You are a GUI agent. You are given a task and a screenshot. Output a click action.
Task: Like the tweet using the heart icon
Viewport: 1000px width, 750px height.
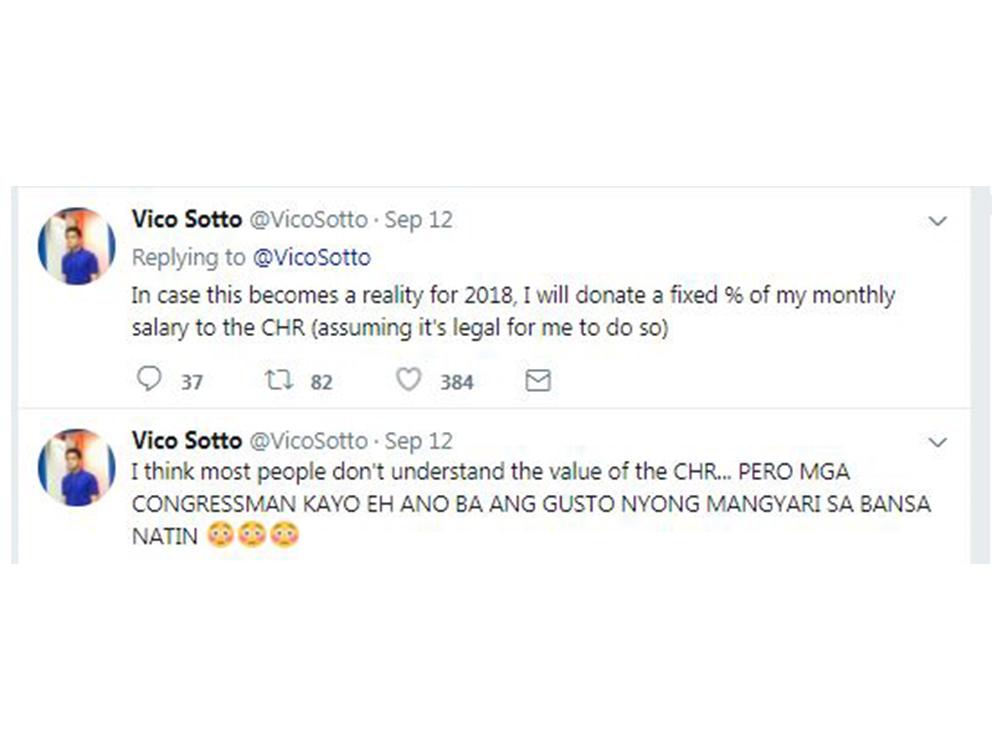coord(408,380)
